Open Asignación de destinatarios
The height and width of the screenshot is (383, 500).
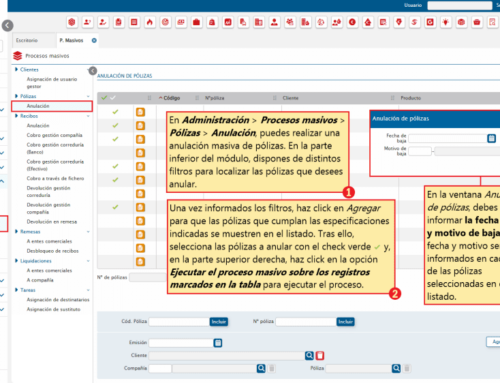[58, 300]
